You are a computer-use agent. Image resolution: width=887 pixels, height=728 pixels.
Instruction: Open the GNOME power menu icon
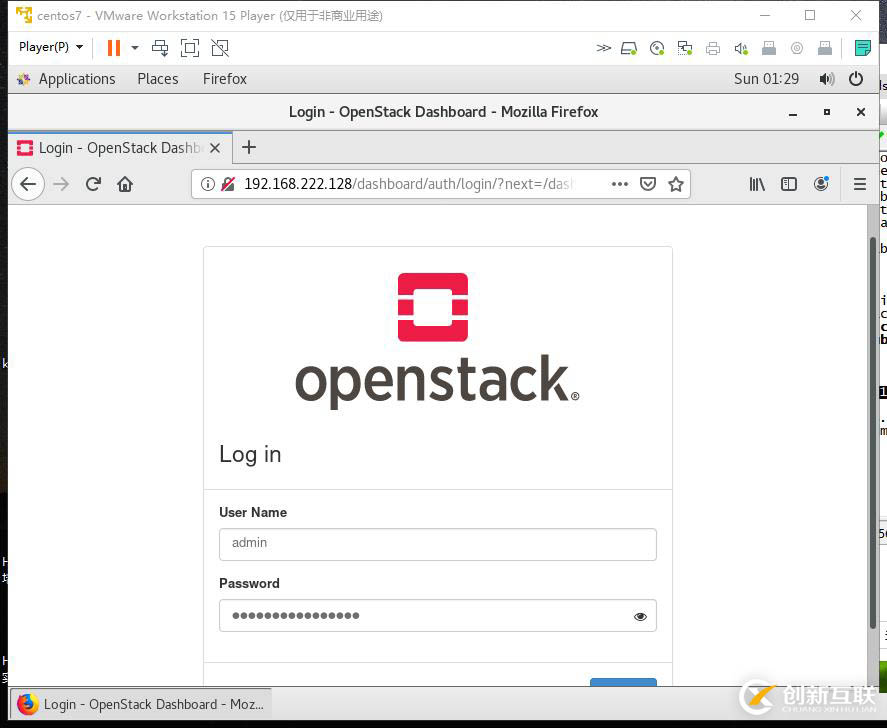[856, 79]
